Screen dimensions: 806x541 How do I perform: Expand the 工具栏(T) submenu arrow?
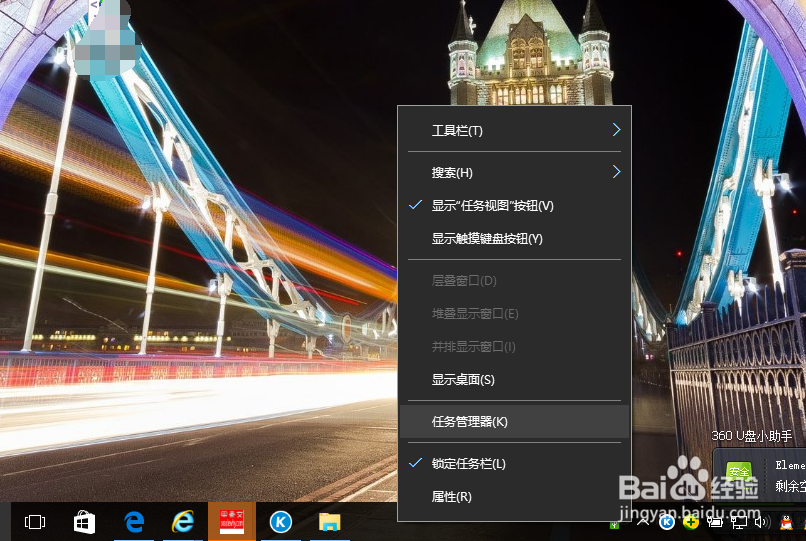(x=617, y=130)
